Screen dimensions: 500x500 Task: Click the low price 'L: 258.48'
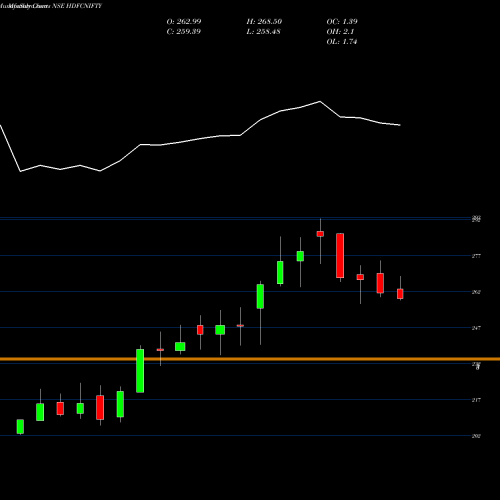pyautogui.click(x=263, y=31)
